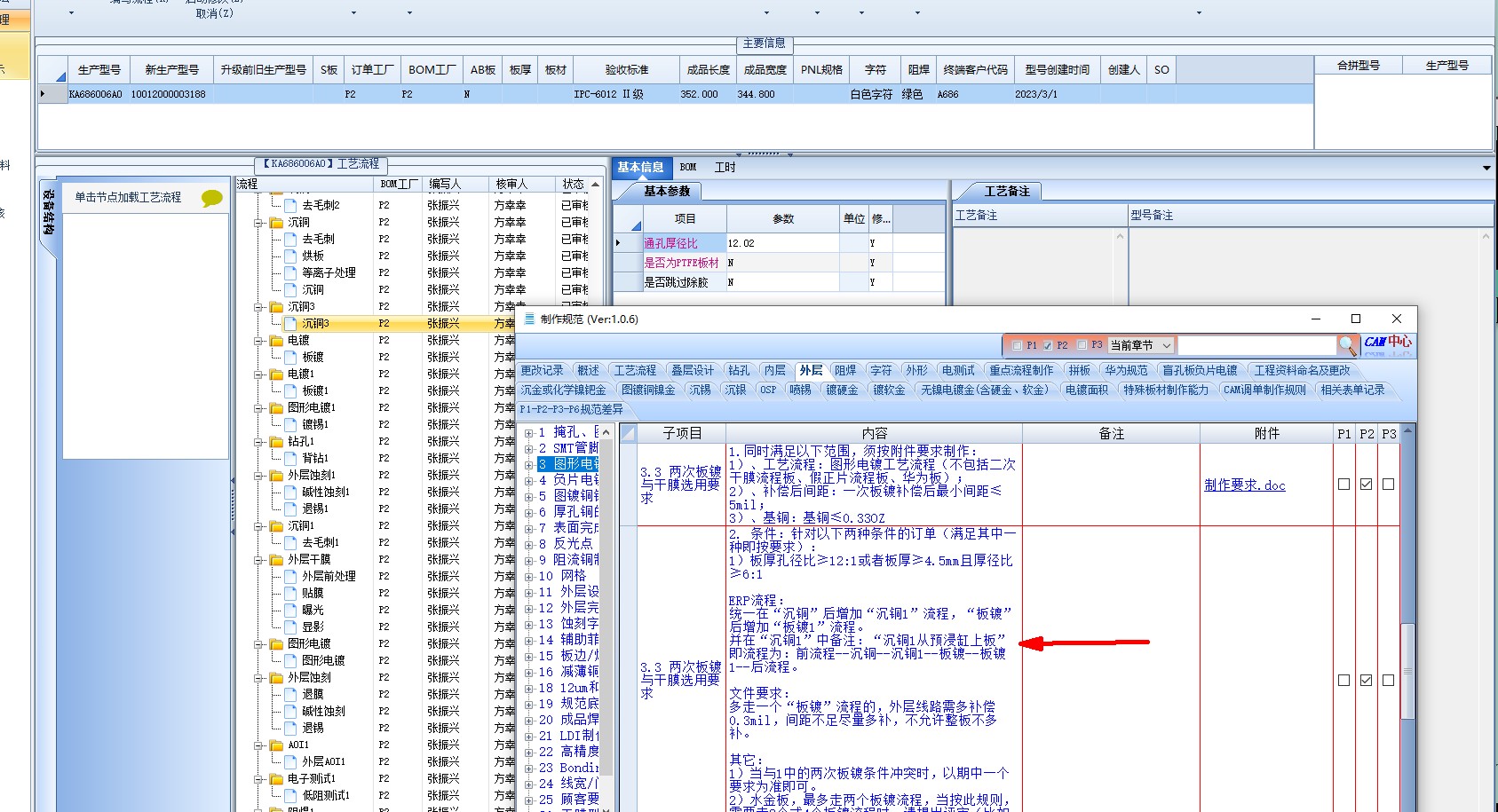Image resolution: width=1498 pixels, height=812 pixels.
Task: Click the 外层AOI1 document icon
Action: [x=290, y=761]
